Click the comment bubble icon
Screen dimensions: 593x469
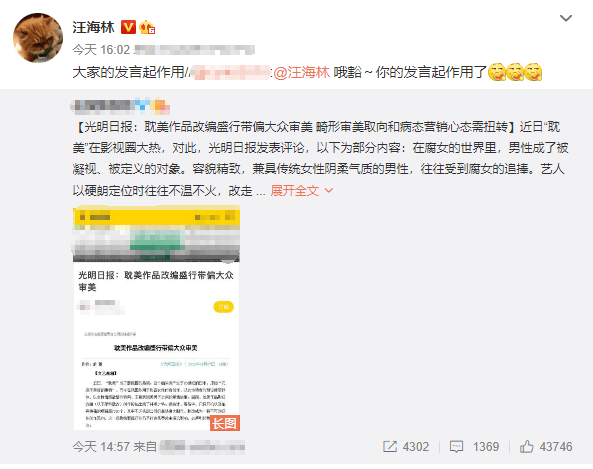click(x=456, y=447)
